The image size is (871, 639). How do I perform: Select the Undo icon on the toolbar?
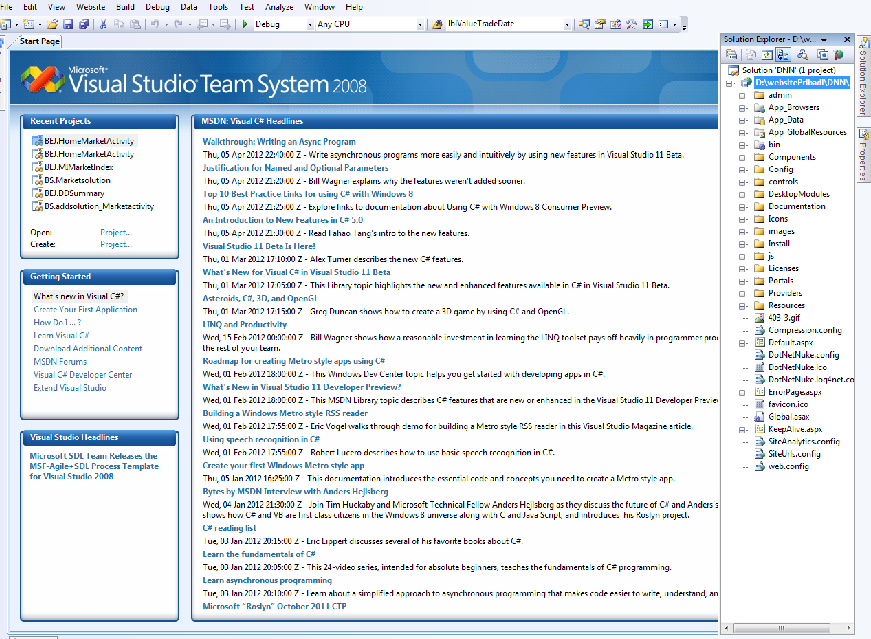tap(155, 22)
